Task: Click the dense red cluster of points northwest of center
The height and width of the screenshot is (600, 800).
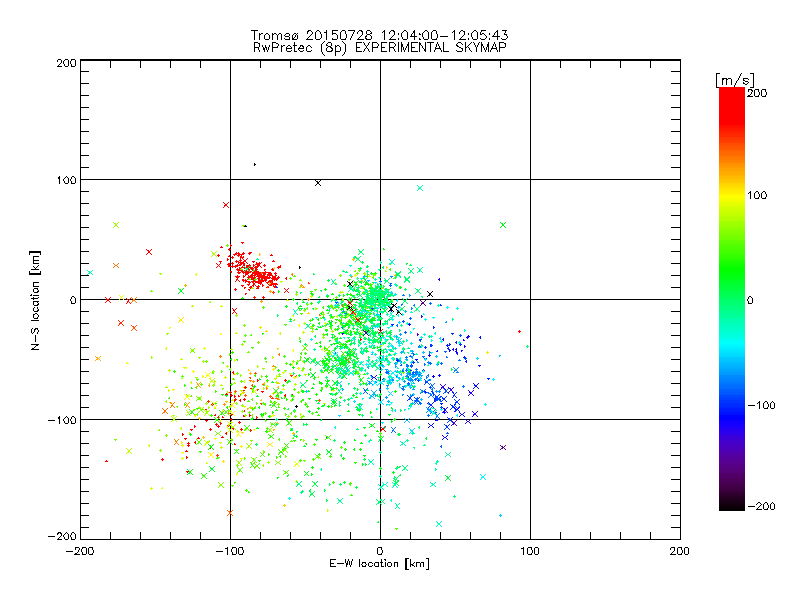Action: 254,271
